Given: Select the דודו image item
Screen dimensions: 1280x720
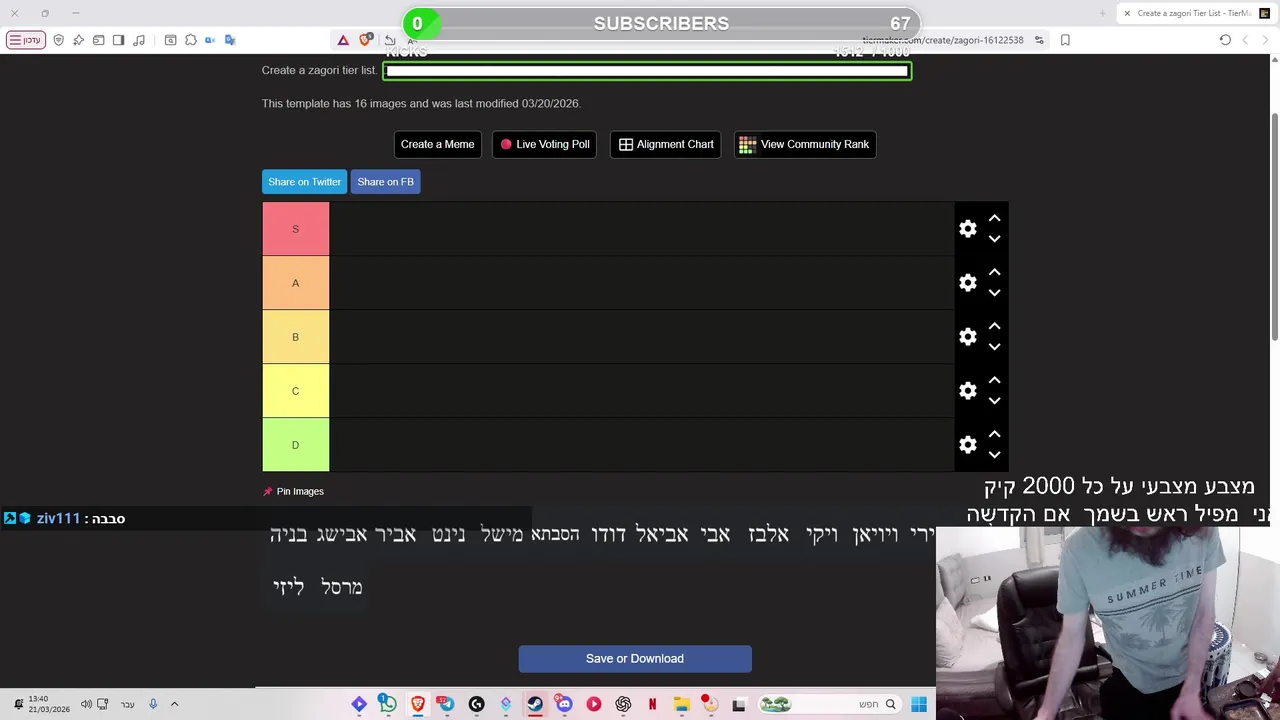Looking at the screenshot, I should point(608,535).
